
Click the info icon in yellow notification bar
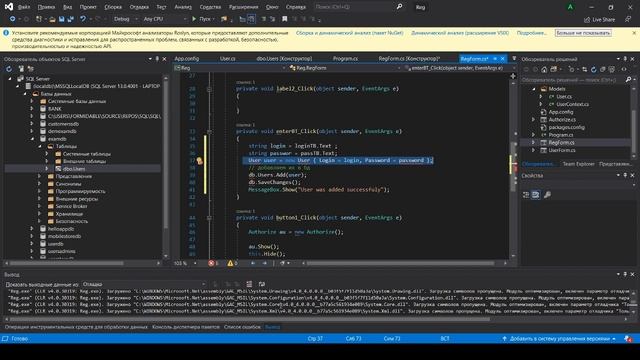coord(6,33)
